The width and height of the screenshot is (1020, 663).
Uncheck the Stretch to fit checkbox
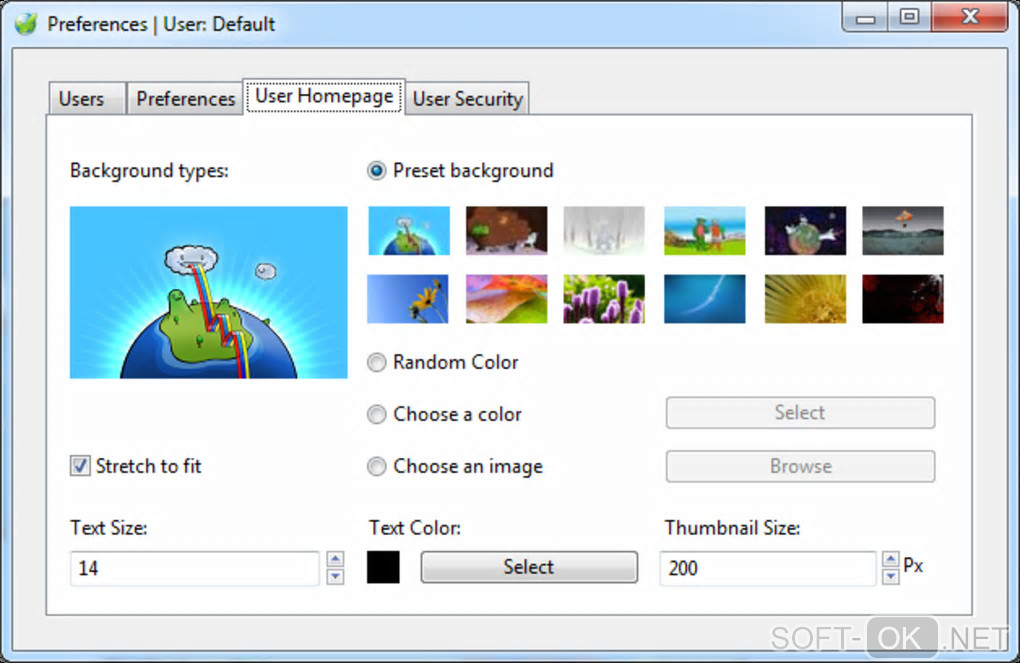80,466
